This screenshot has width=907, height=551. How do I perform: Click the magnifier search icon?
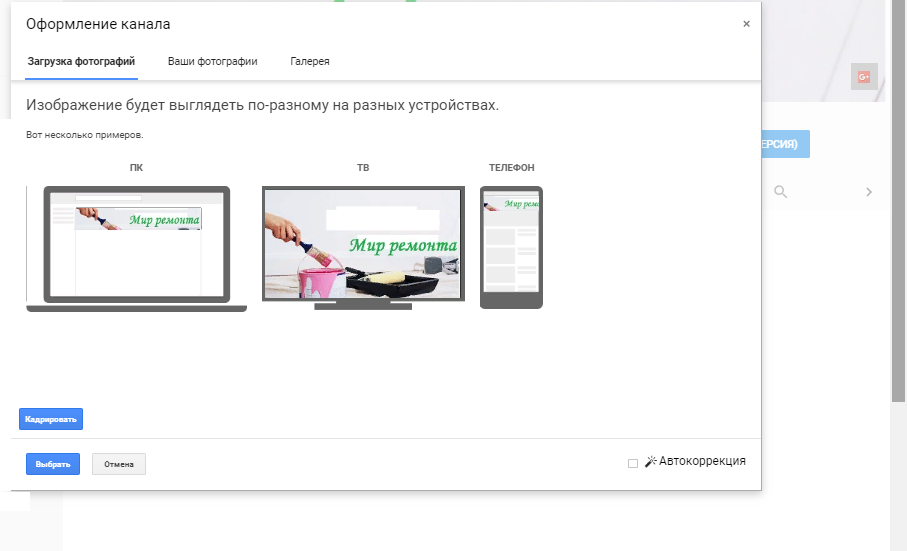coord(780,192)
